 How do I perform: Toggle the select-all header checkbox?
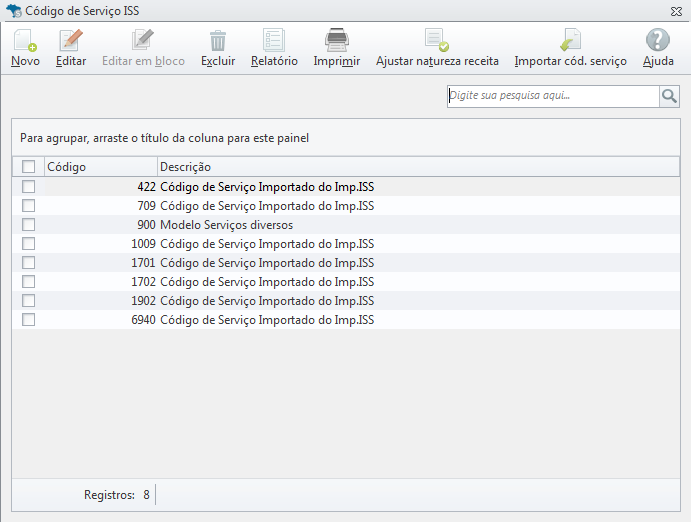pyautogui.click(x=29, y=167)
